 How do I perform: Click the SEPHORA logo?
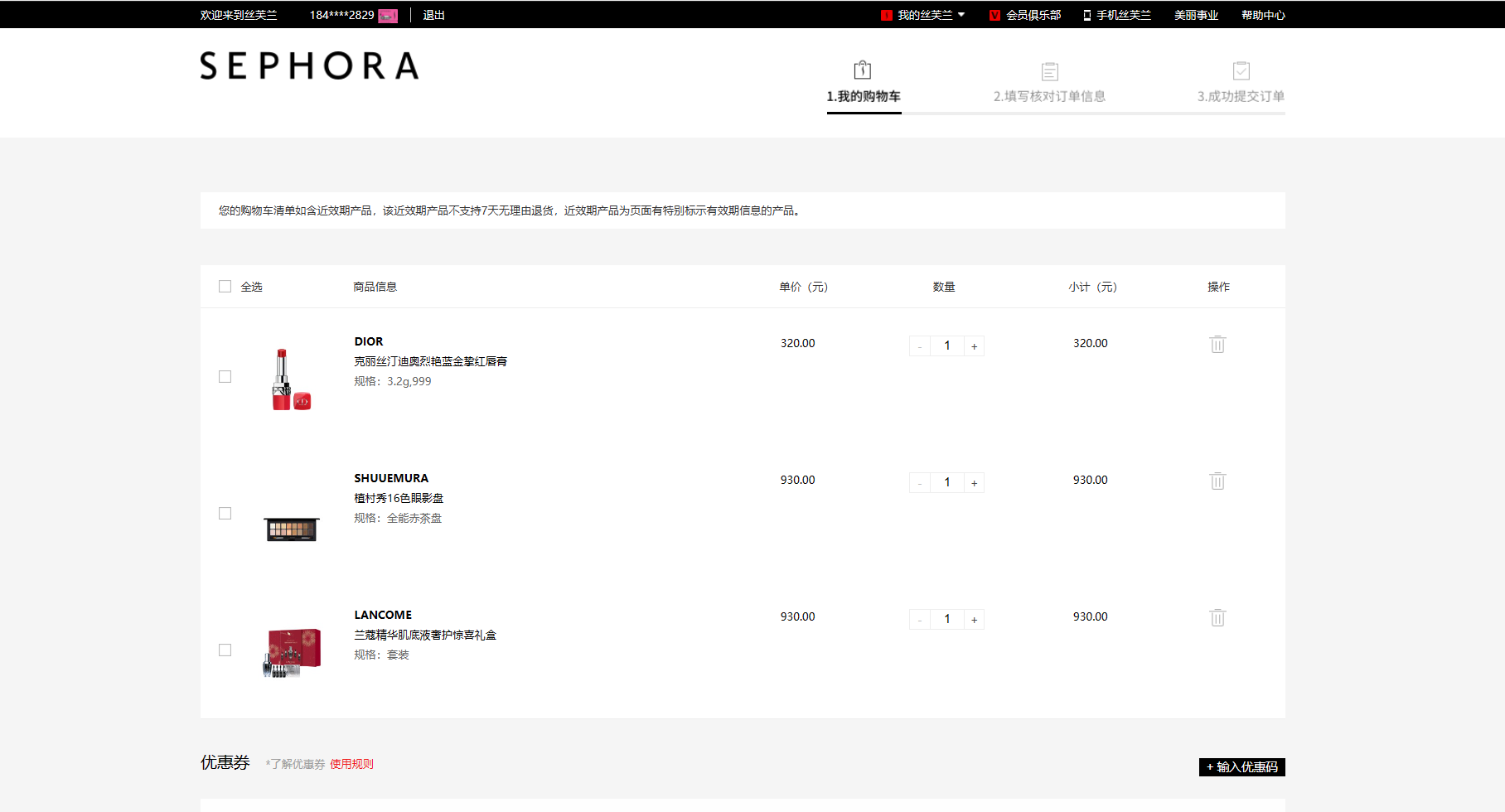(x=309, y=66)
